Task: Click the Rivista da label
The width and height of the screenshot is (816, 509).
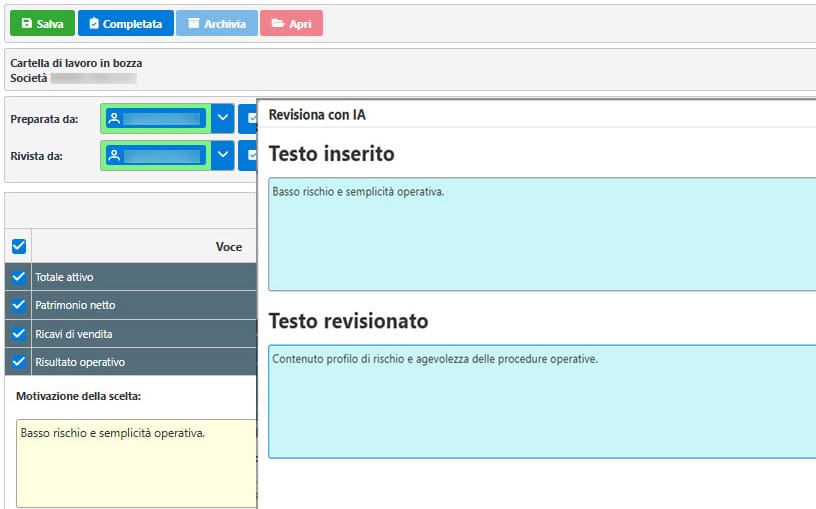Action: pyautogui.click(x=36, y=156)
